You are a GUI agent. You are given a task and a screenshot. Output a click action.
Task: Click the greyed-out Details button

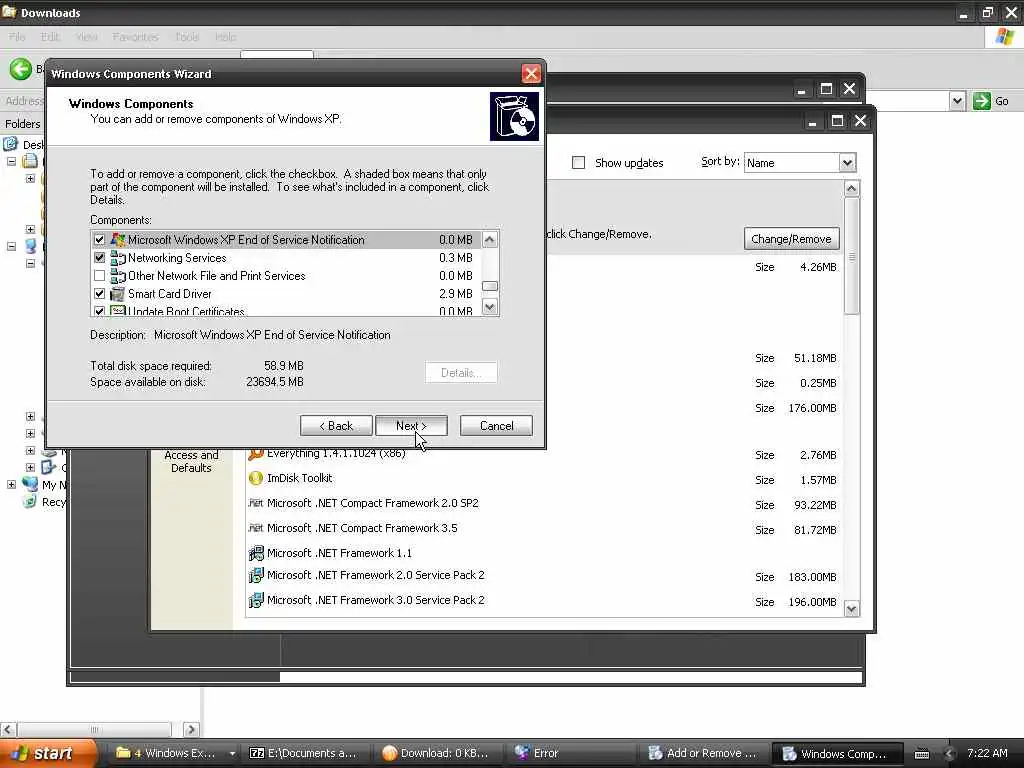(x=461, y=373)
